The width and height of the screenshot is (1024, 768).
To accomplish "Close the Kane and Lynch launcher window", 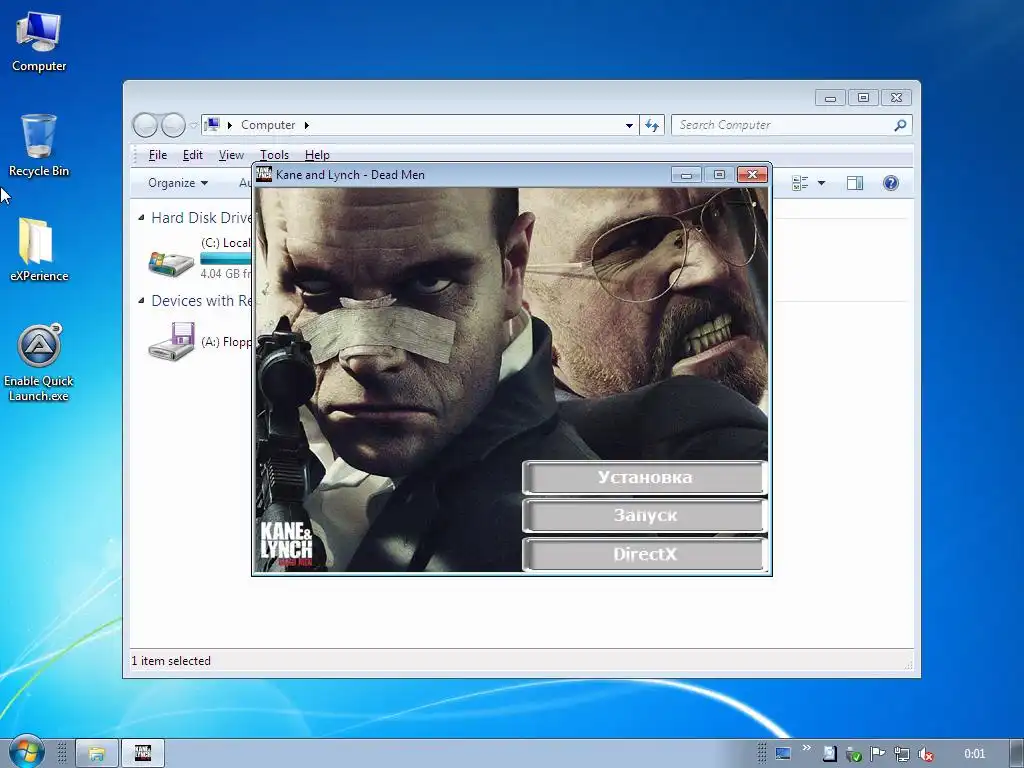I will [x=752, y=174].
